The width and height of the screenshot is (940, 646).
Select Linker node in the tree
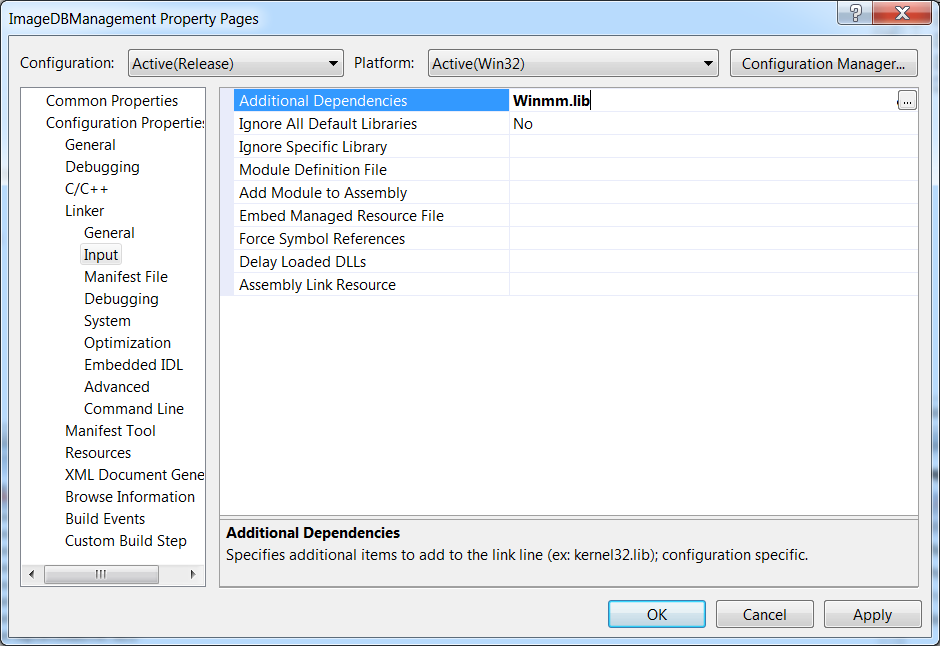(x=85, y=211)
